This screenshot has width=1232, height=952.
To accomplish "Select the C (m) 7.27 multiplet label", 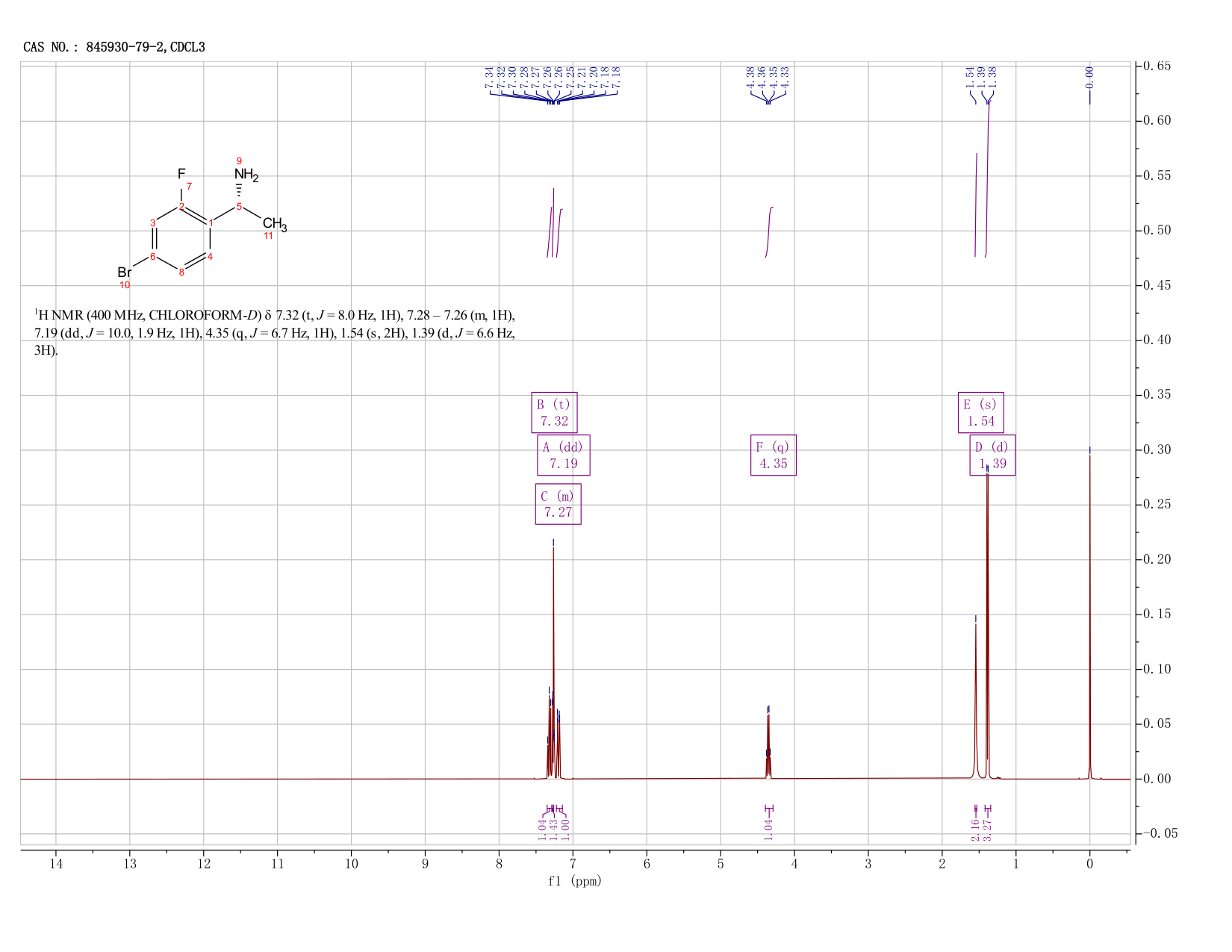I will pos(559,504).
